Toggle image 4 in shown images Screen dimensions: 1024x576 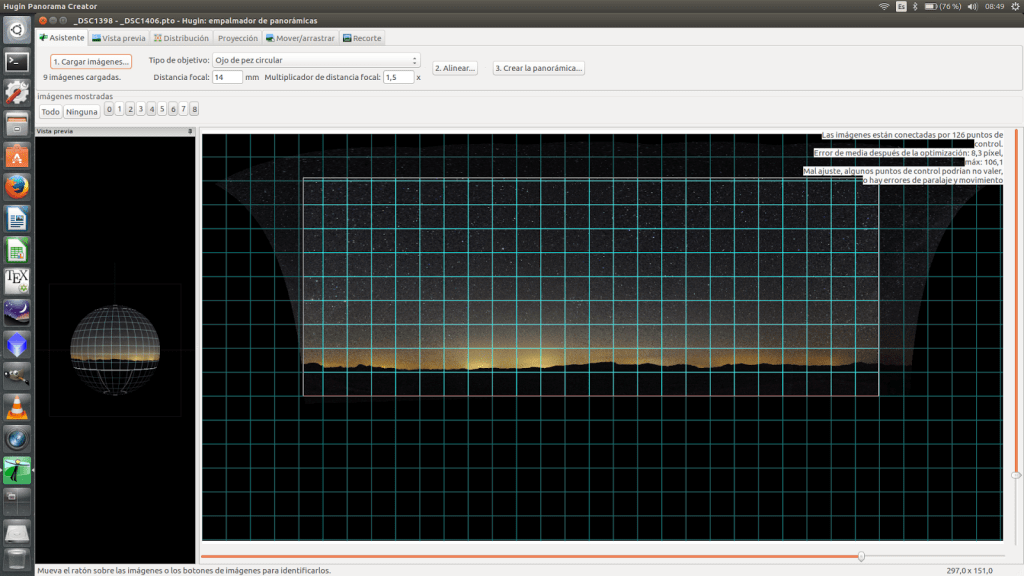(x=151, y=110)
